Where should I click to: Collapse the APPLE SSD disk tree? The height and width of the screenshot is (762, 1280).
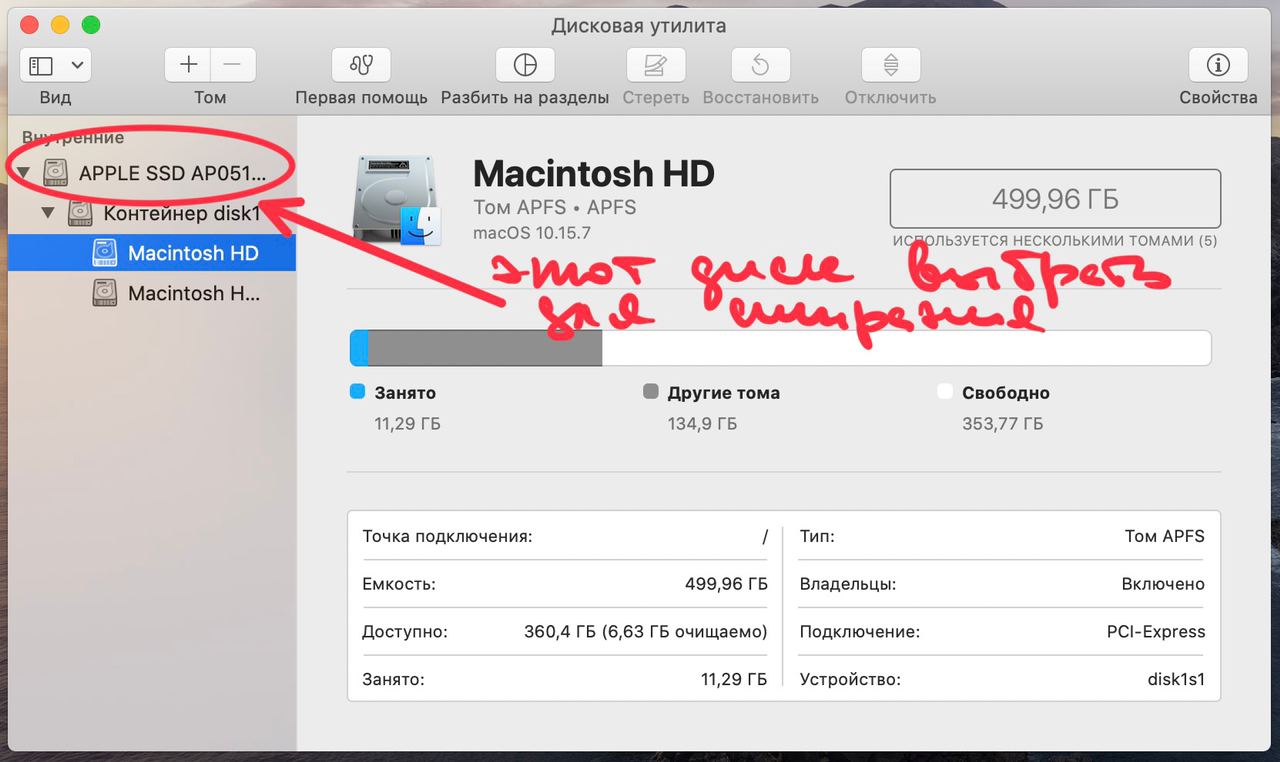click(x=24, y=173)
